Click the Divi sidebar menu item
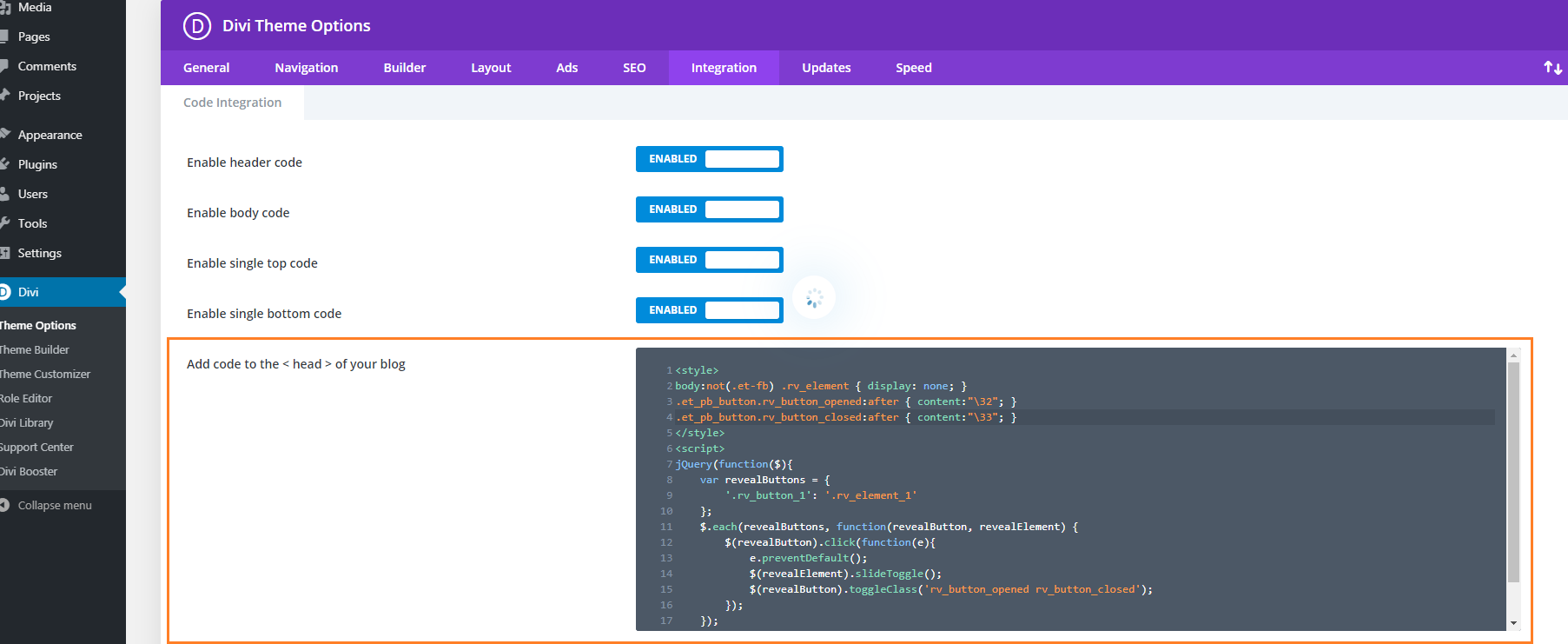The height and width of the screenshot is (644, 1568). 63,292
